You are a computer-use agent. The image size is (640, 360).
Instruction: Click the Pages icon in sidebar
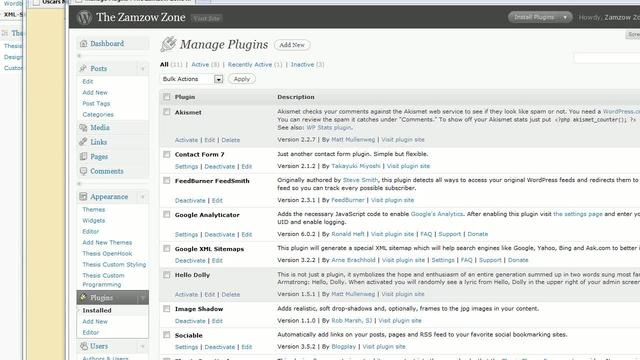[83, 157]
